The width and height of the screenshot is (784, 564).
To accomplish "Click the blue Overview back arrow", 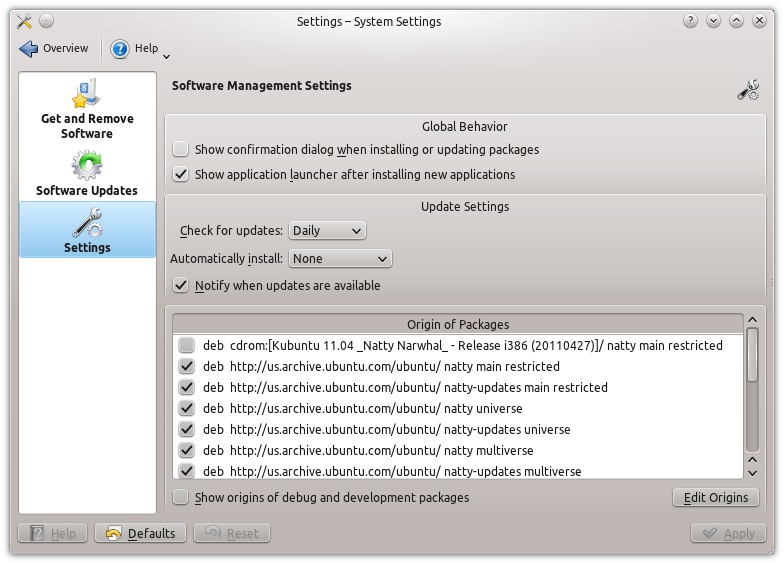I will [28, 48].
